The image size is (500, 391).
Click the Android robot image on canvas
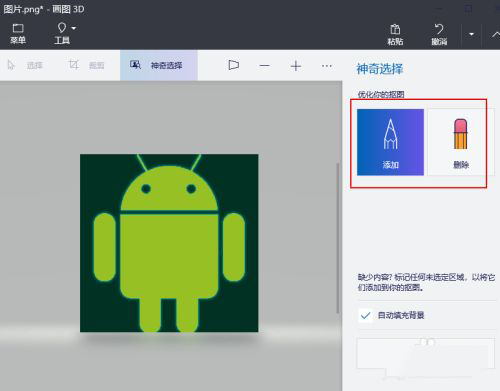pos(169,243)
